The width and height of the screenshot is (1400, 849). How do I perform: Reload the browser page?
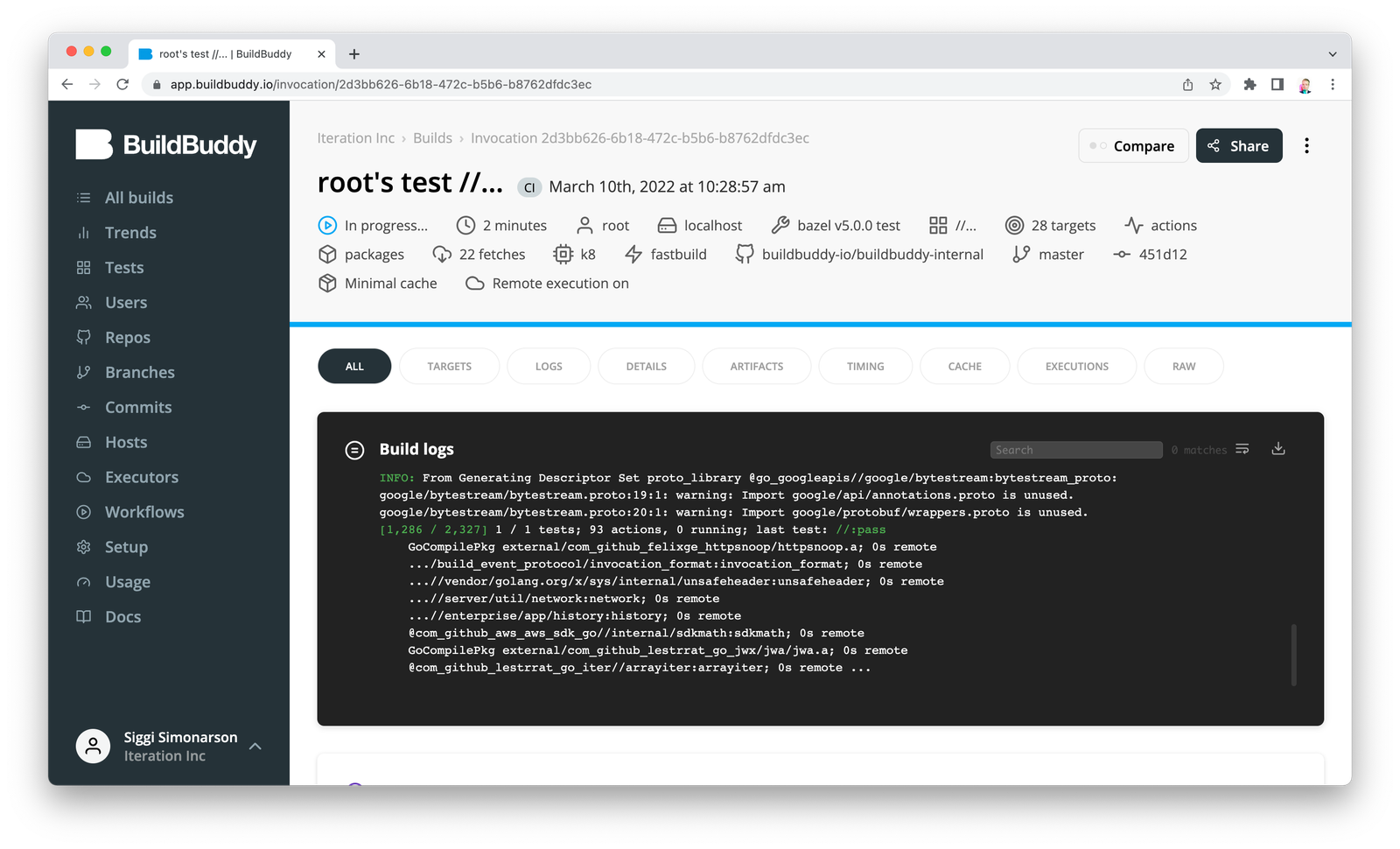[x=122, y=85]
